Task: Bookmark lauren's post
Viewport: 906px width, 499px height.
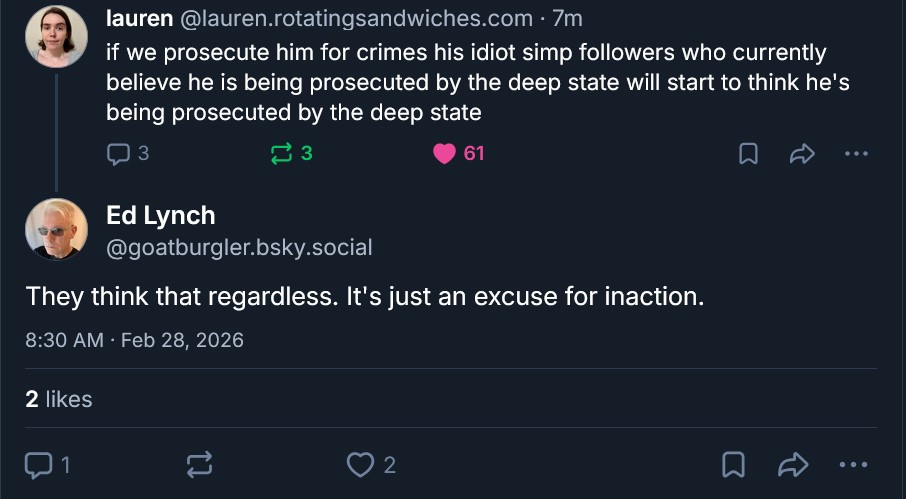Action: click(x=748, y=154)
